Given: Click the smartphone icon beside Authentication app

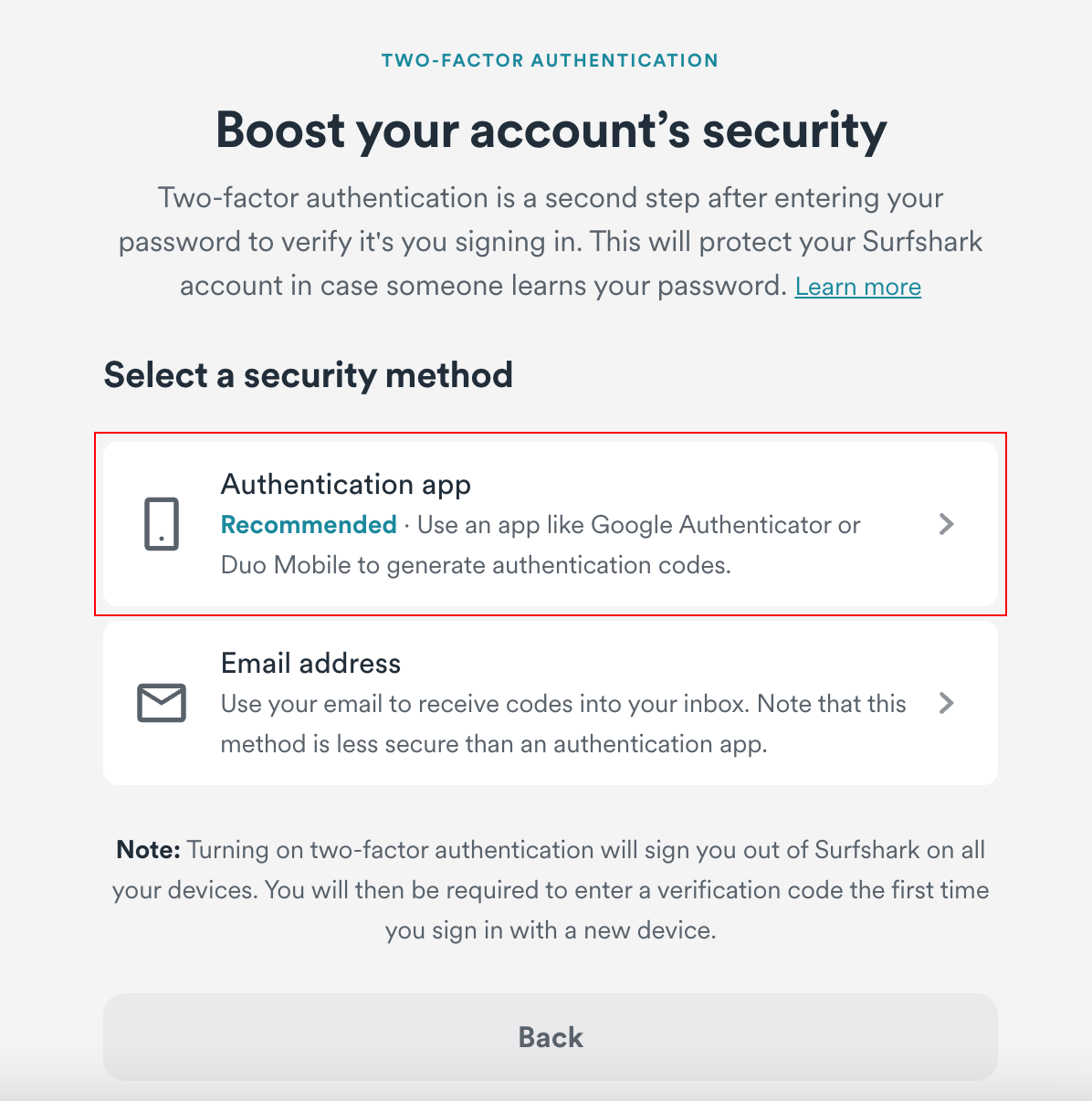Looking at the screenshot, I should (162, 524).
